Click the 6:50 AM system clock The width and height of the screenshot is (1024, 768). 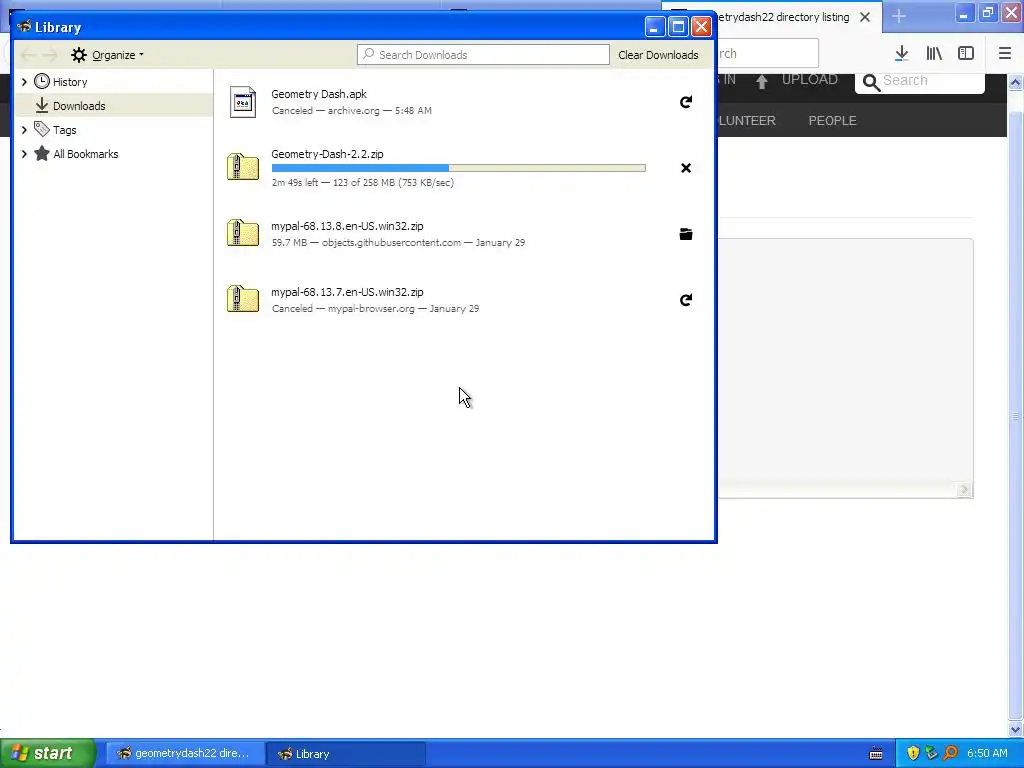987,754
